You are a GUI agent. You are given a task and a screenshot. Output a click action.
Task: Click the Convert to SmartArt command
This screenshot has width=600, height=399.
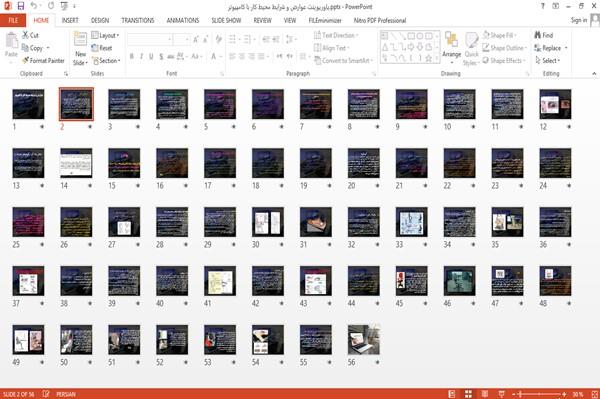tap(343, 60)
